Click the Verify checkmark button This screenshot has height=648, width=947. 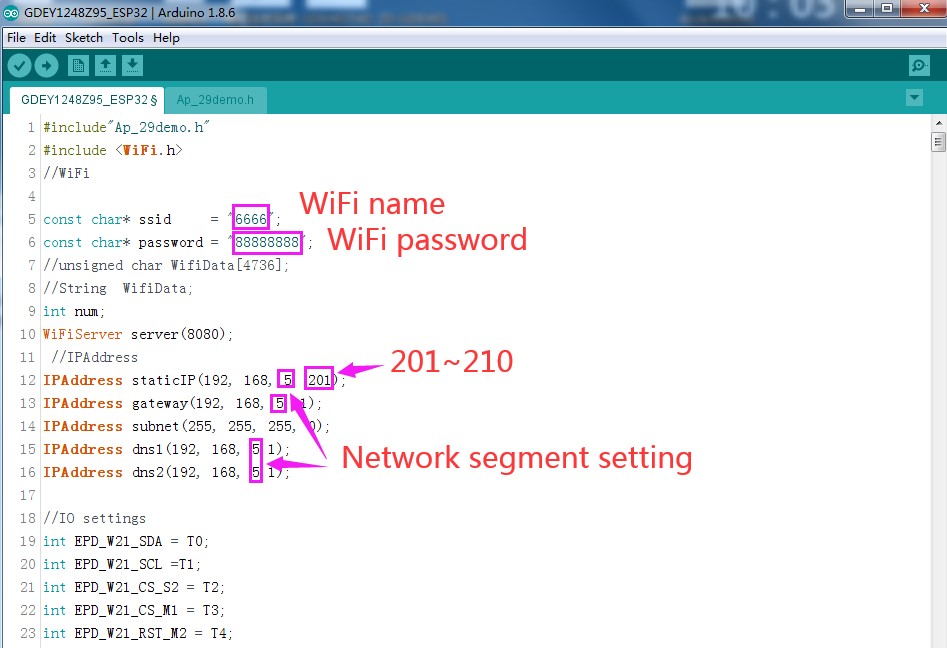[19, 65]
